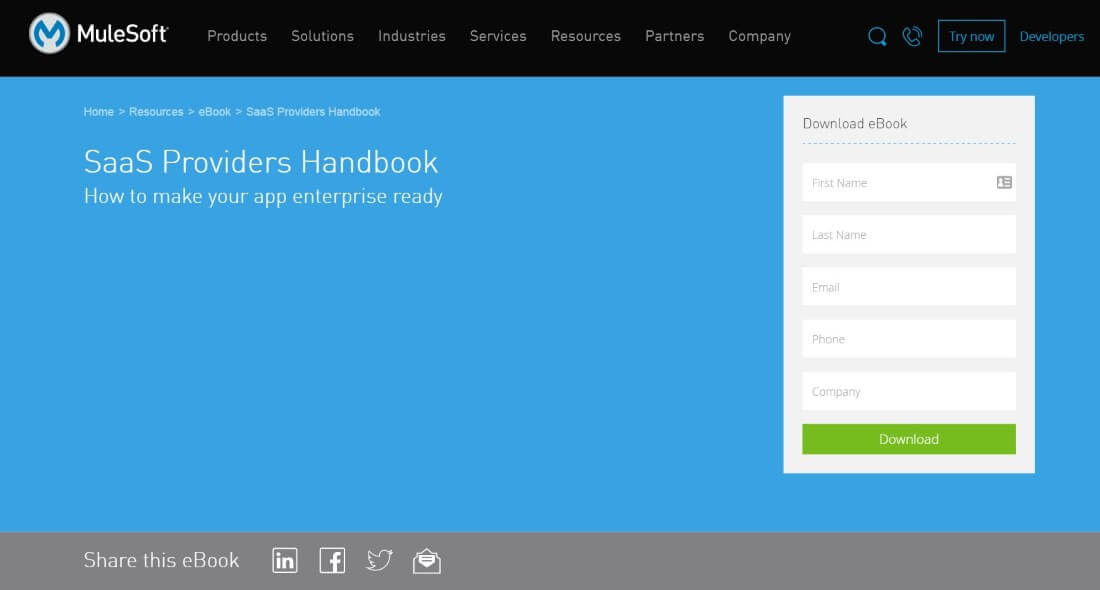Image resolution: width=1100 pixels, height=590 pixels.
Task: Share the eBook on Twitter
Action: pyautogui.click(x=380, y=560)
